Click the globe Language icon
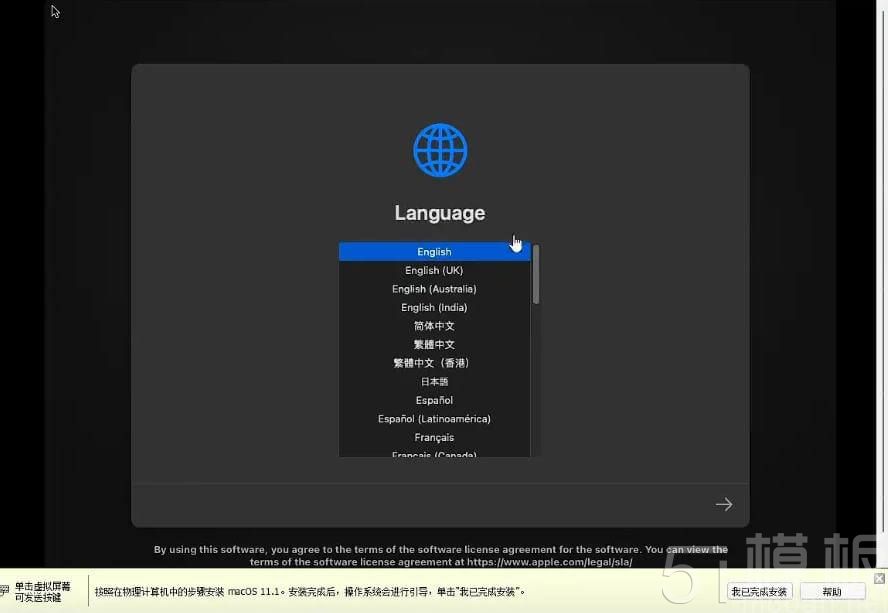This screenshot has height=613, width=888. tap(439, 149)
